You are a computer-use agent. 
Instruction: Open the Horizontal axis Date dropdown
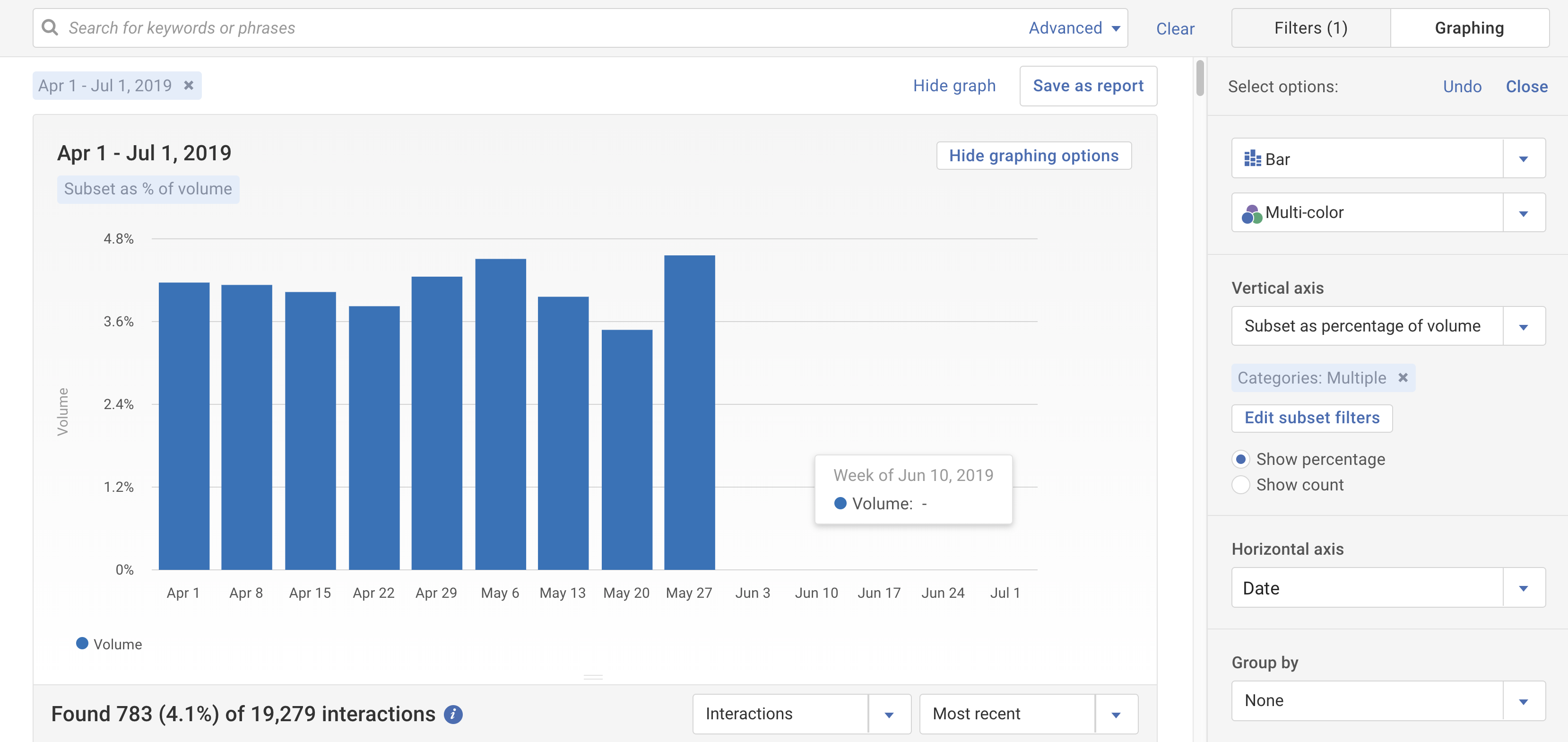tap(1523, 588)
